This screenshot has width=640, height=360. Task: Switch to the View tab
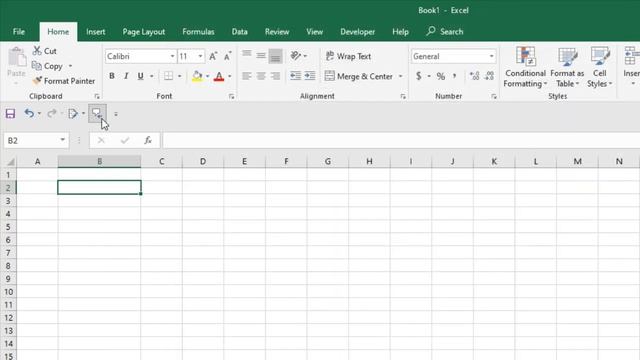[315, 31]
